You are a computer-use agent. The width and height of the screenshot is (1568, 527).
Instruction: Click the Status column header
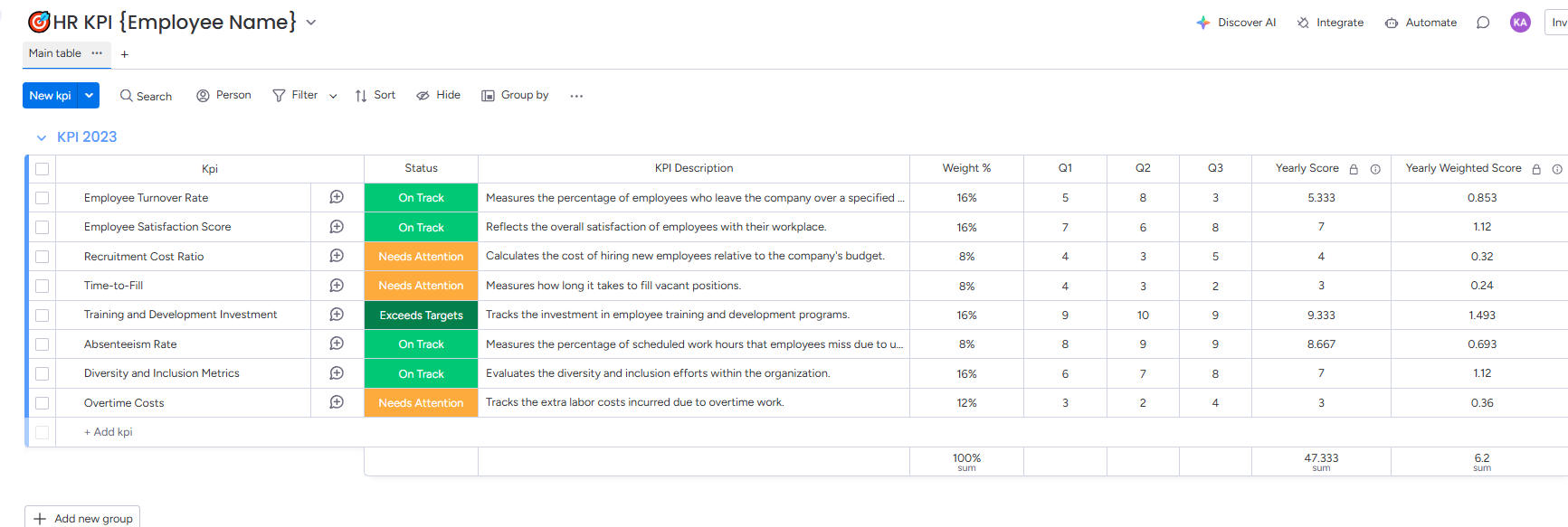pos(421,168)
